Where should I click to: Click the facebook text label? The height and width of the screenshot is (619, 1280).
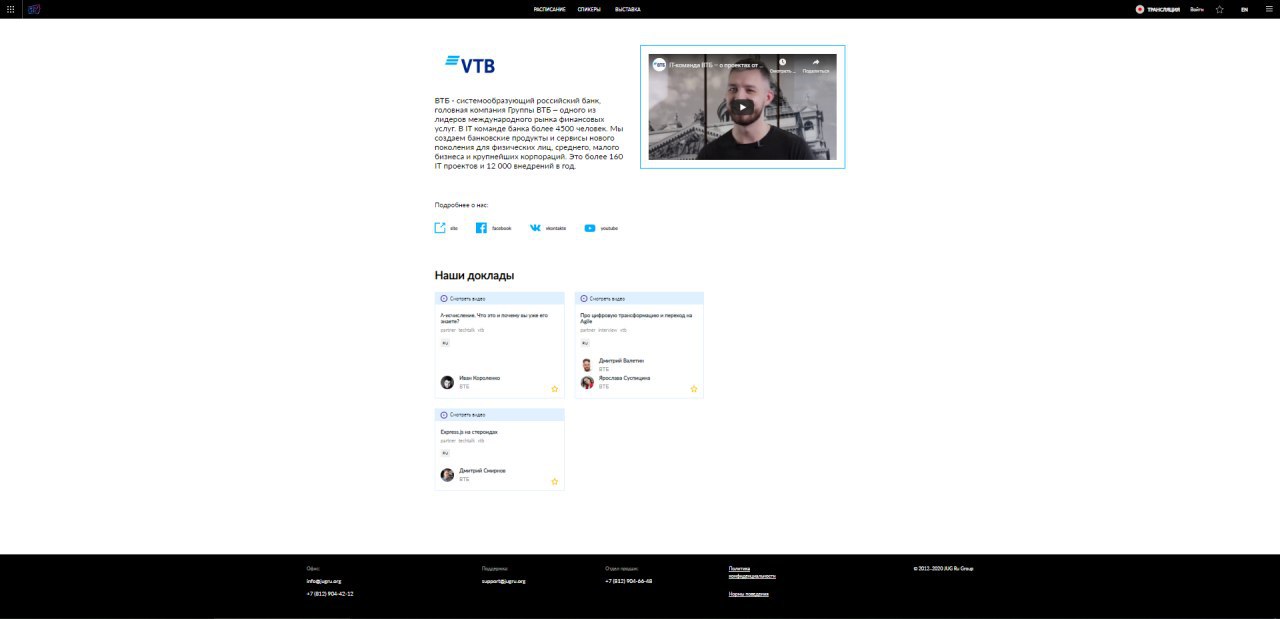click(x=501, y=228)
